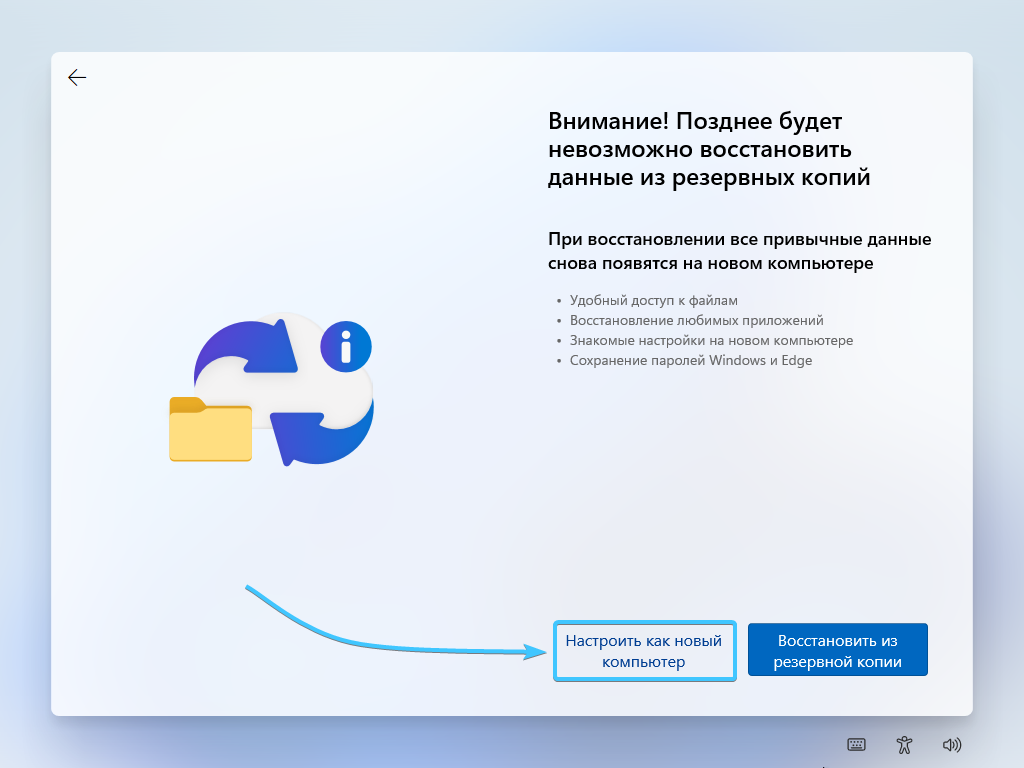Screen dimensions: 1024x768
Task: Open the on-screen keyboard icon
Action: [x=856, y=744]
